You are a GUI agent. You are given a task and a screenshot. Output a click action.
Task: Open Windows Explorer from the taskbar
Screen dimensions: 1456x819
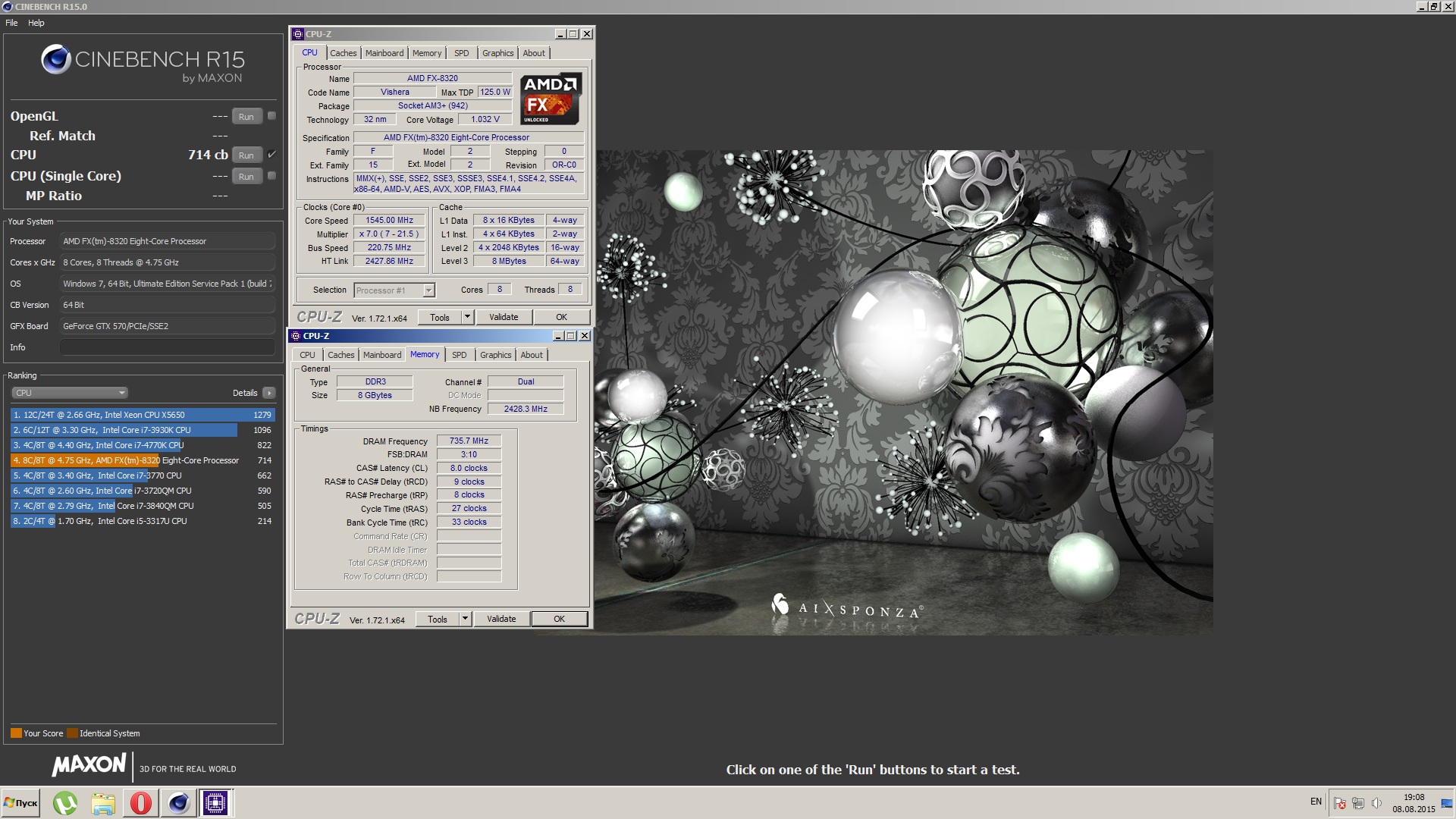[103, 803]
